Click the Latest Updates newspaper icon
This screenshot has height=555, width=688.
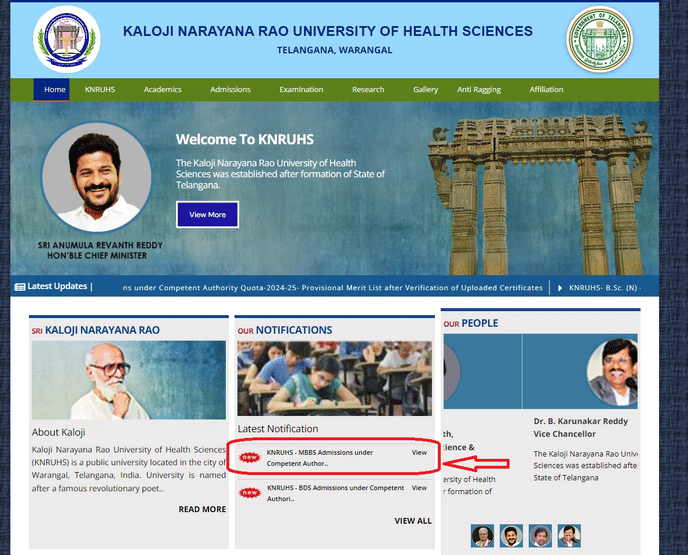tap(20, 287)
